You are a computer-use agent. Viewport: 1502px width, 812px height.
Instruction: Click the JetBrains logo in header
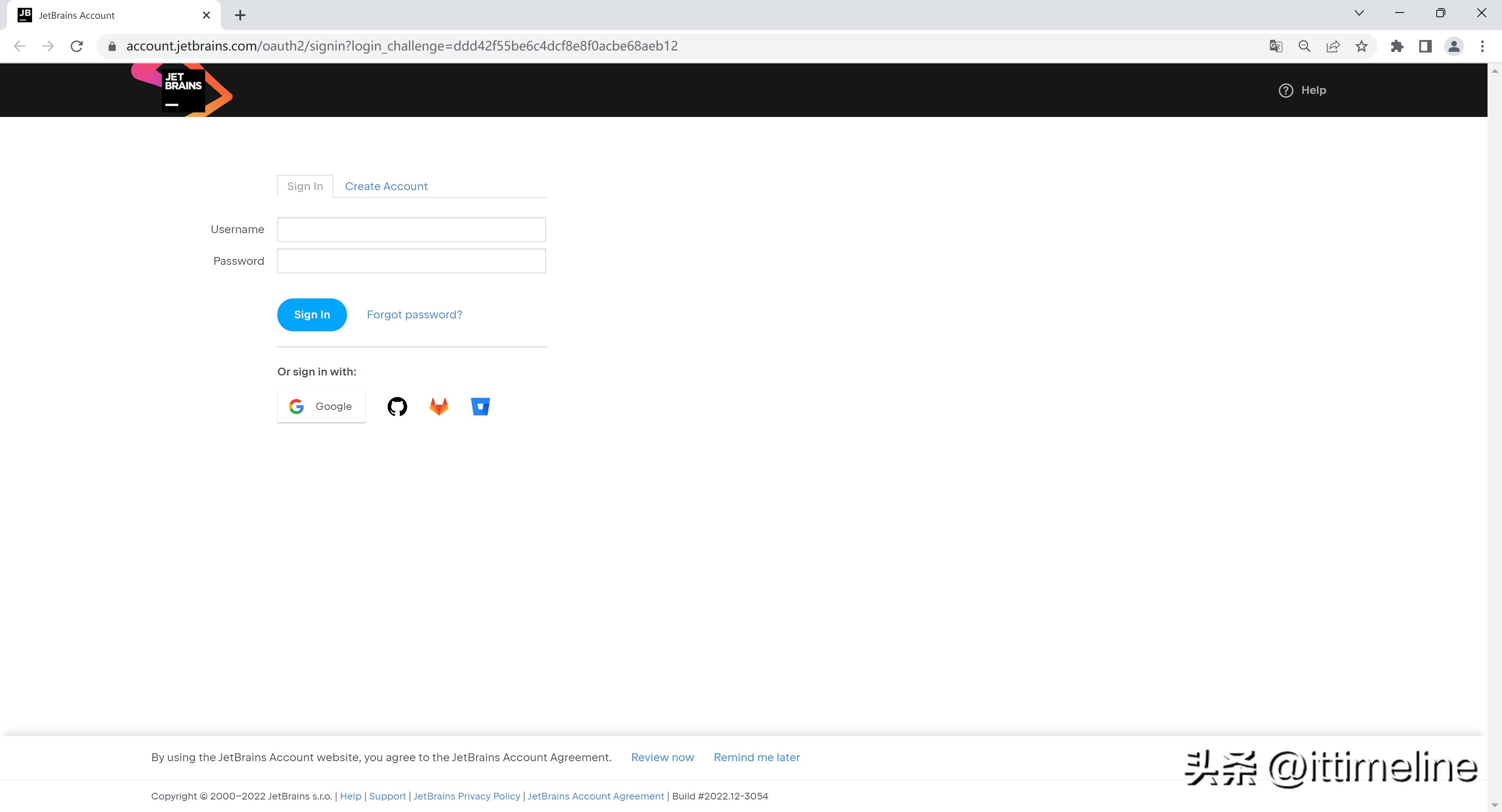tap(183, 90)
